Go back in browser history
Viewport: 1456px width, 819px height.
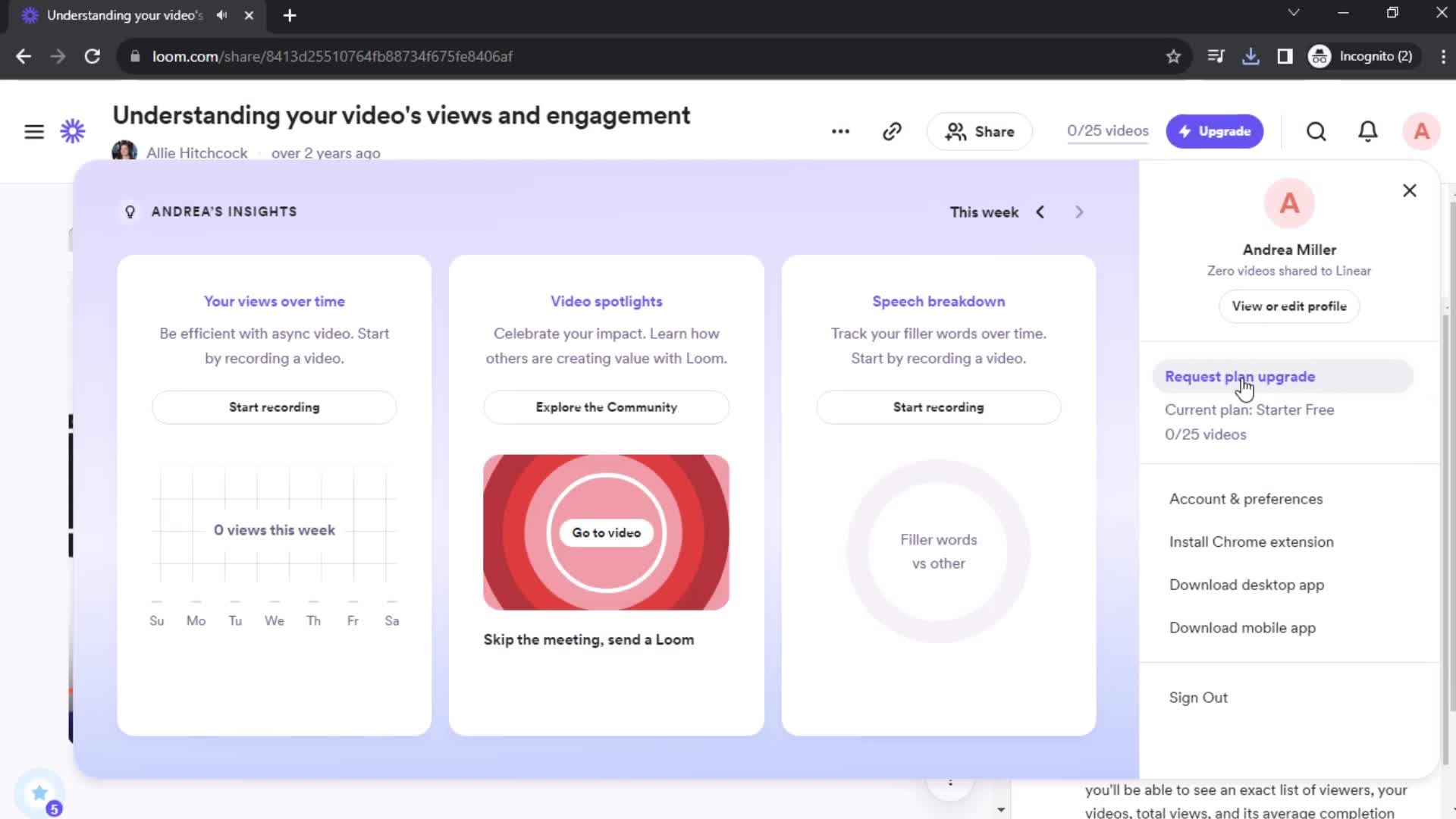pyautogui.click(x=24, y=56)
